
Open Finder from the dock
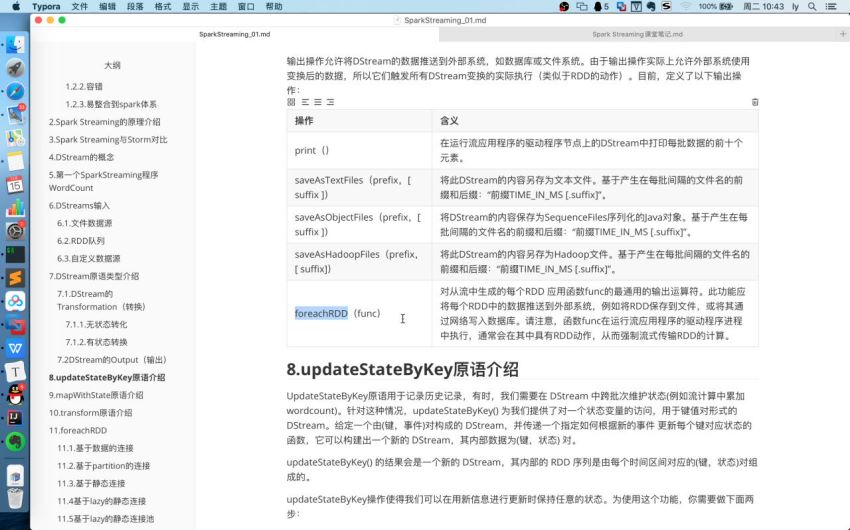click(x=15, y=44)
